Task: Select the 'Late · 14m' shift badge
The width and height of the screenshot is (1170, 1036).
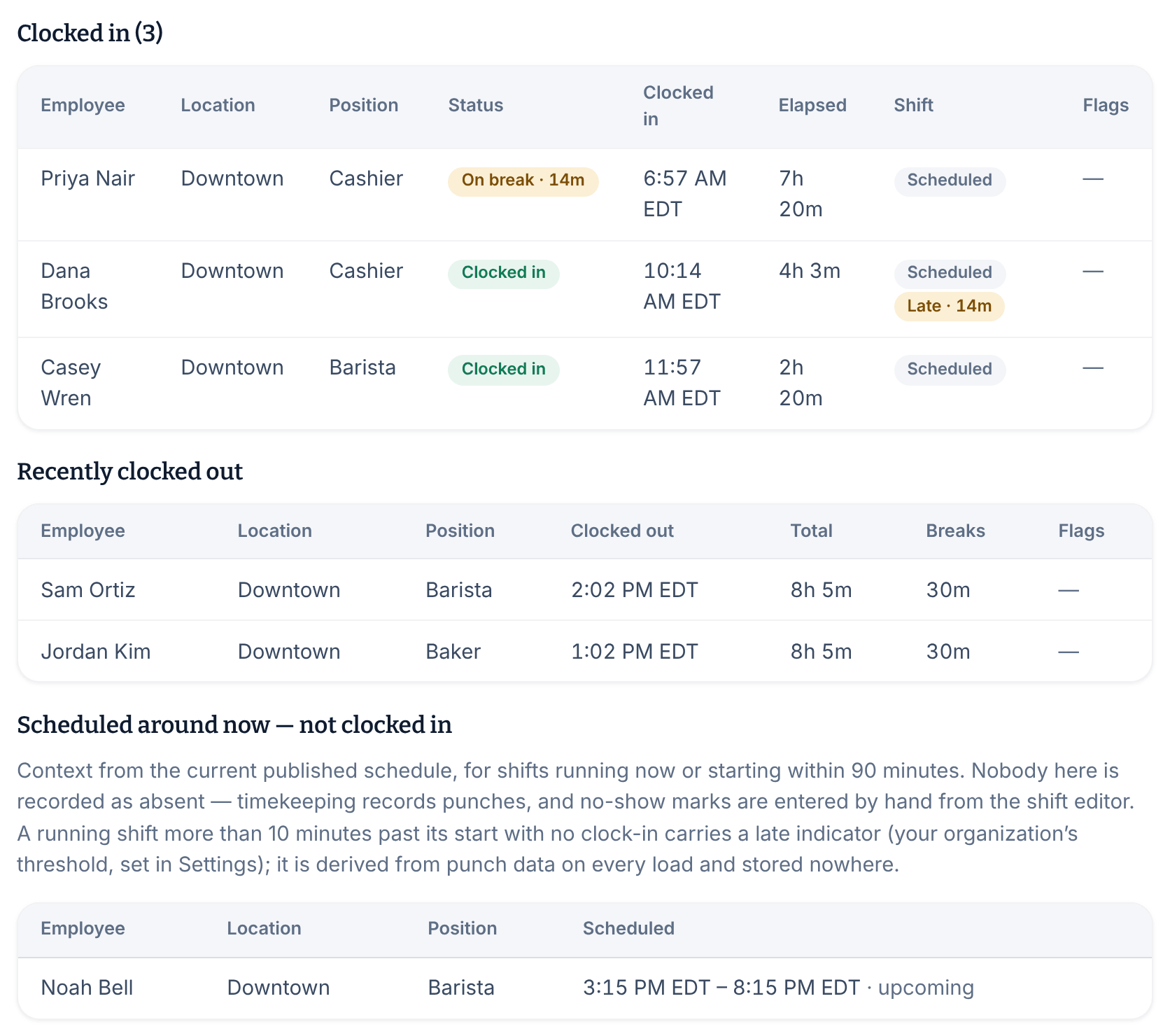Action: pos(949,307)
